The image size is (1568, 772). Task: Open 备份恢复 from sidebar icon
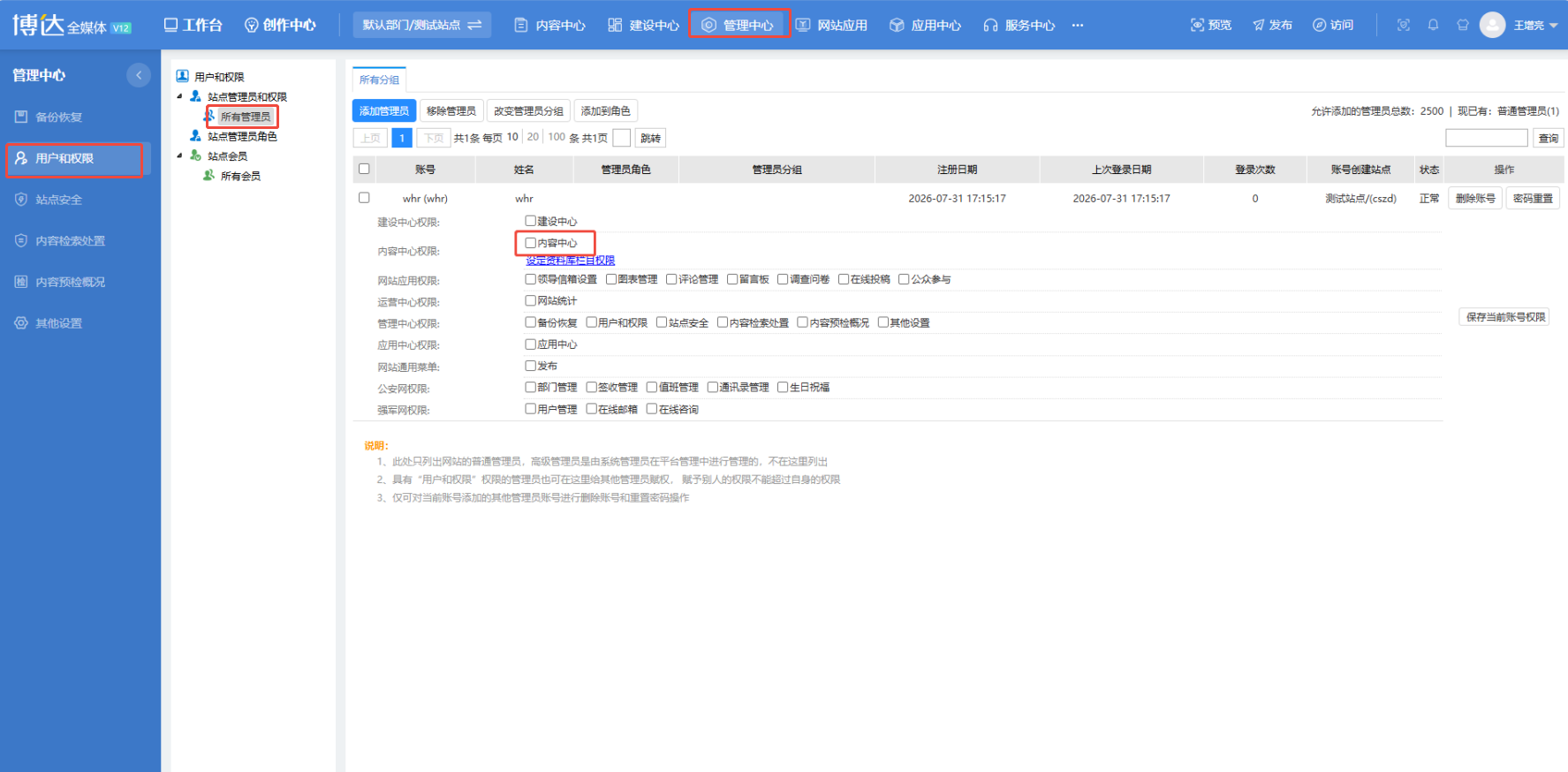(x=21, y=117)
